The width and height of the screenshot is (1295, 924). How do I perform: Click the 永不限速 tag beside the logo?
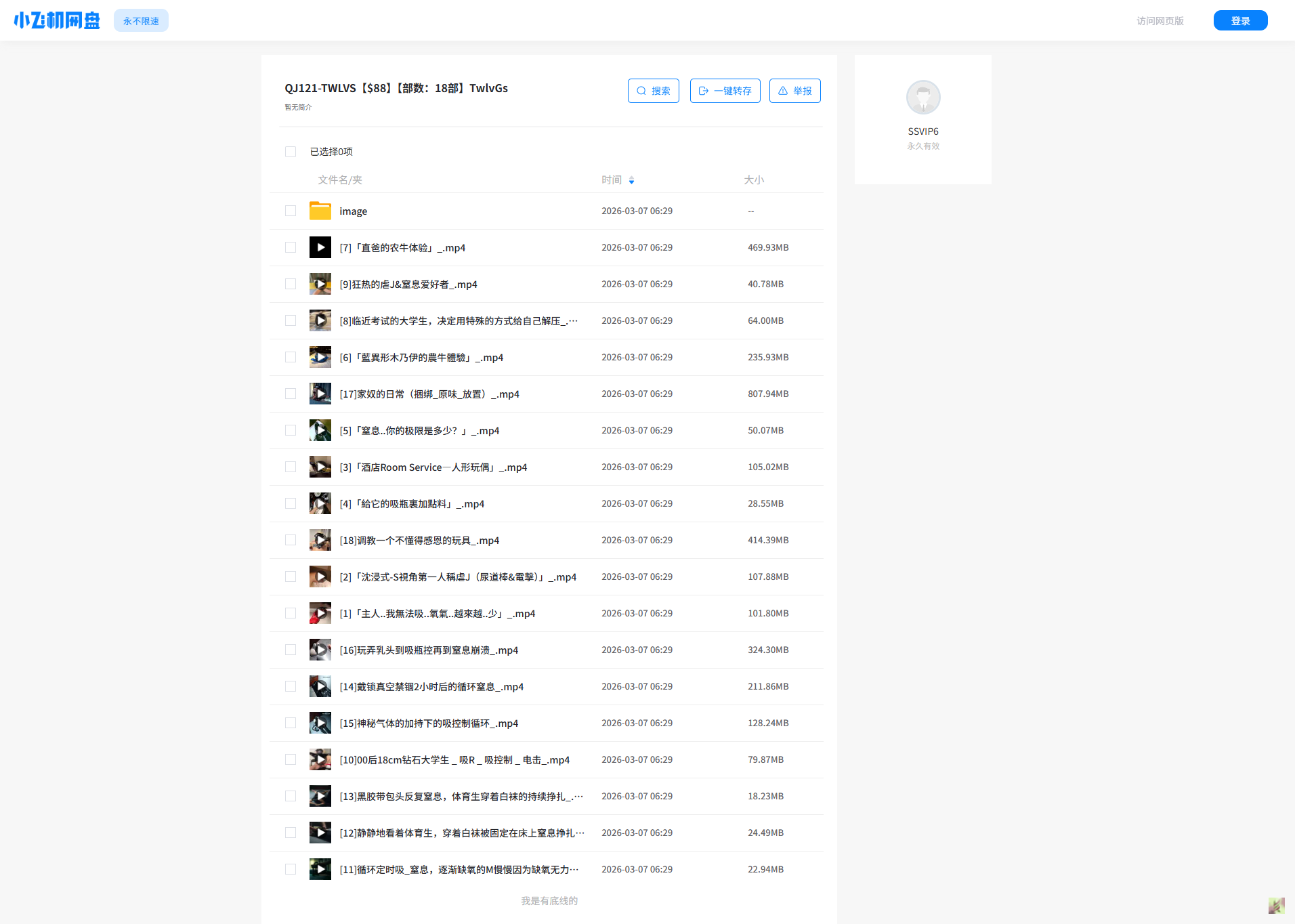coord(141,21)
